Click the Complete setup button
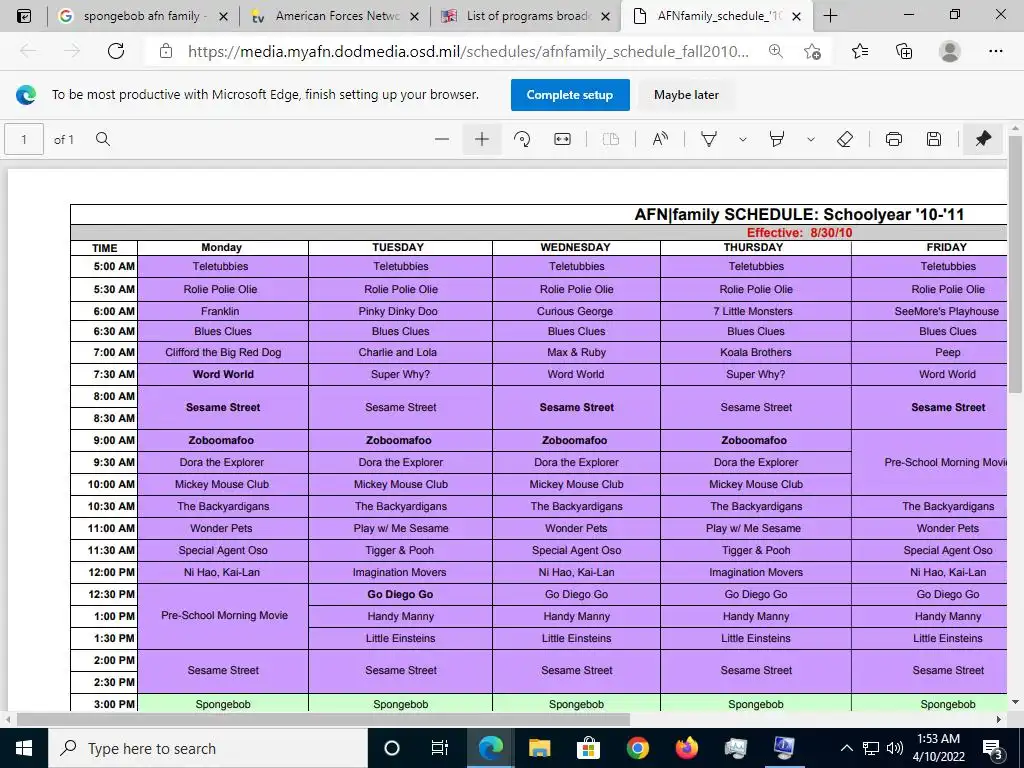Screen dimensions: 1024x768 570,95
